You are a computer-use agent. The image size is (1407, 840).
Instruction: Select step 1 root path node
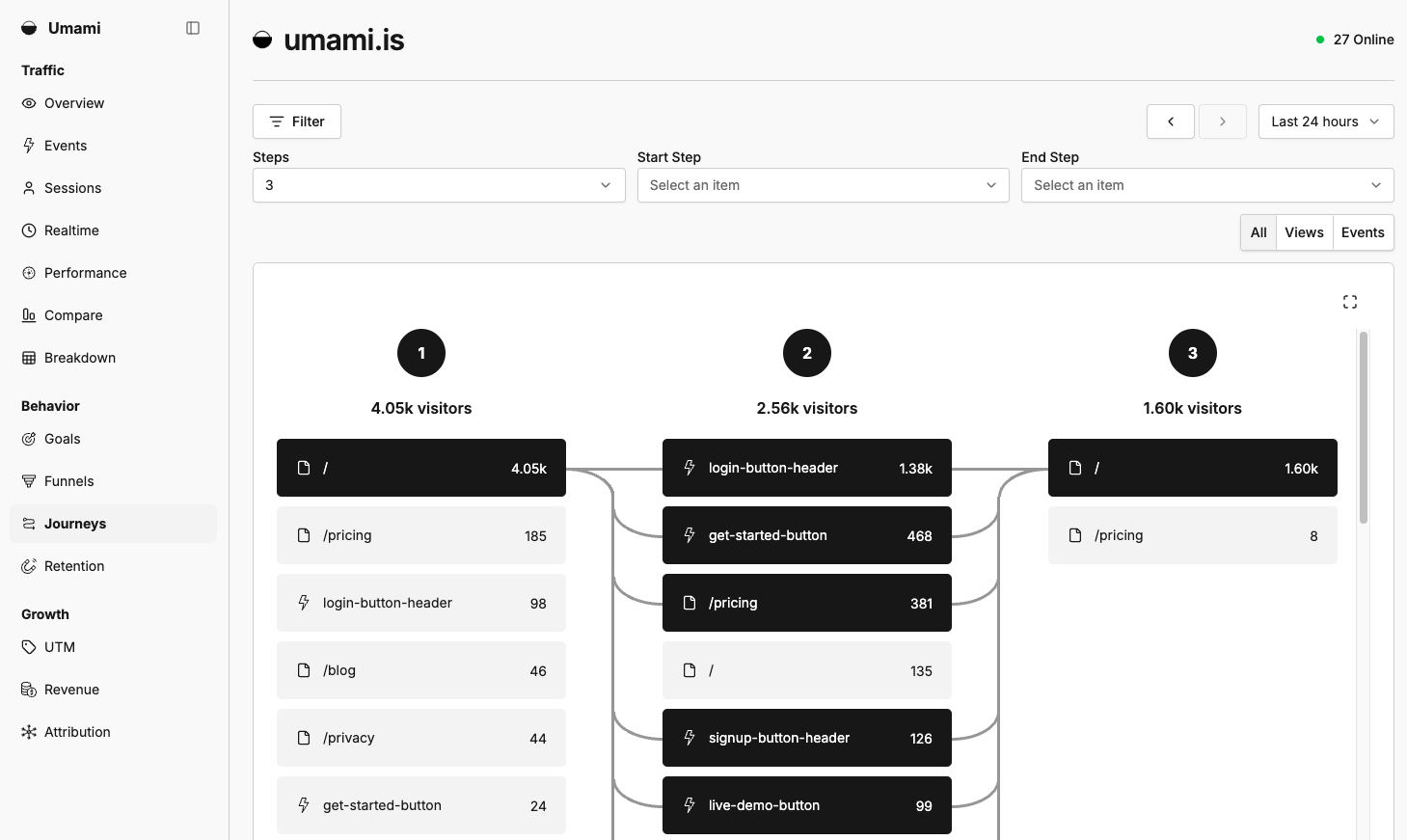point(421,468)
